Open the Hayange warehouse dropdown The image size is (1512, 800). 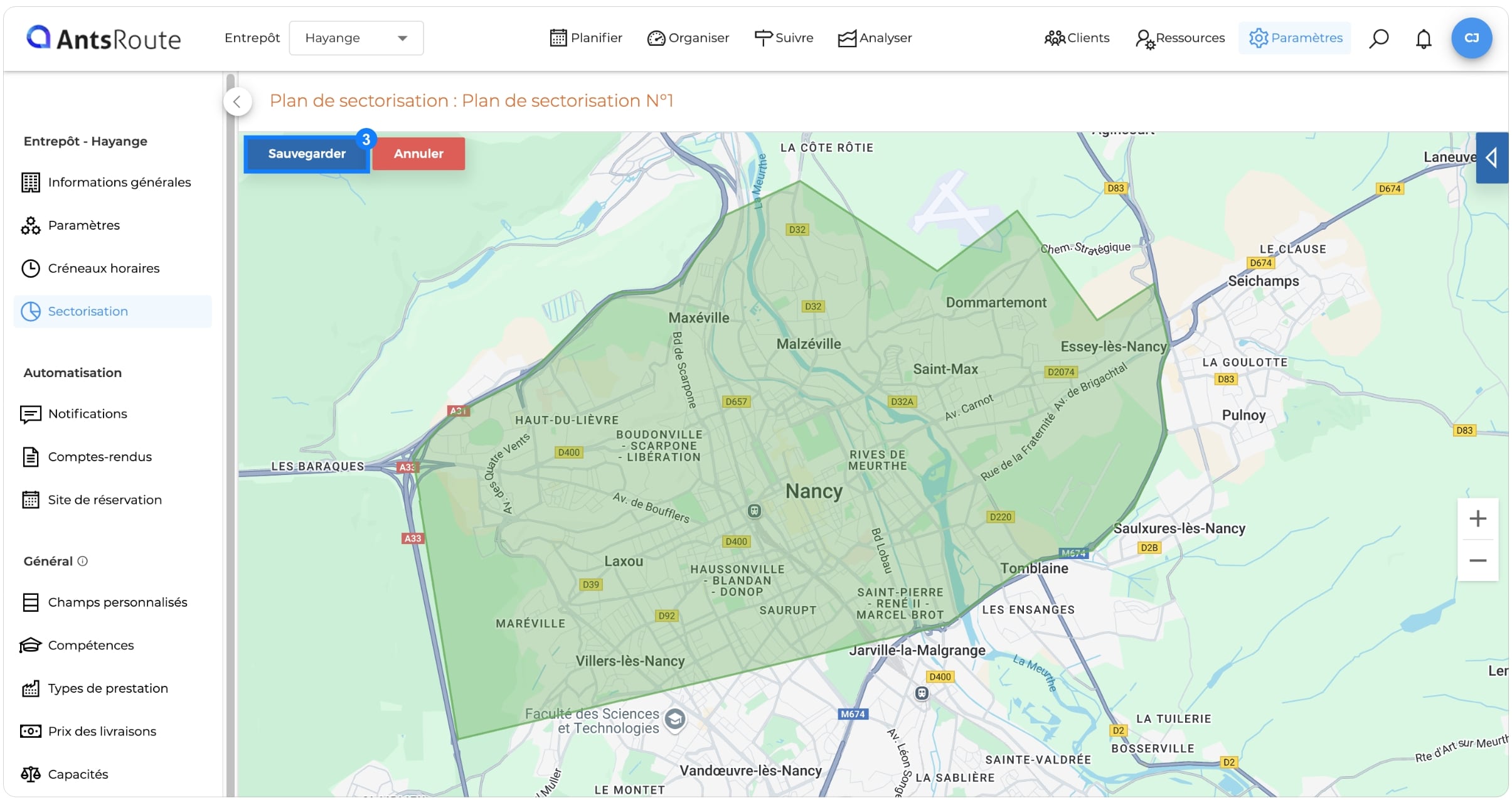(356, 38)
